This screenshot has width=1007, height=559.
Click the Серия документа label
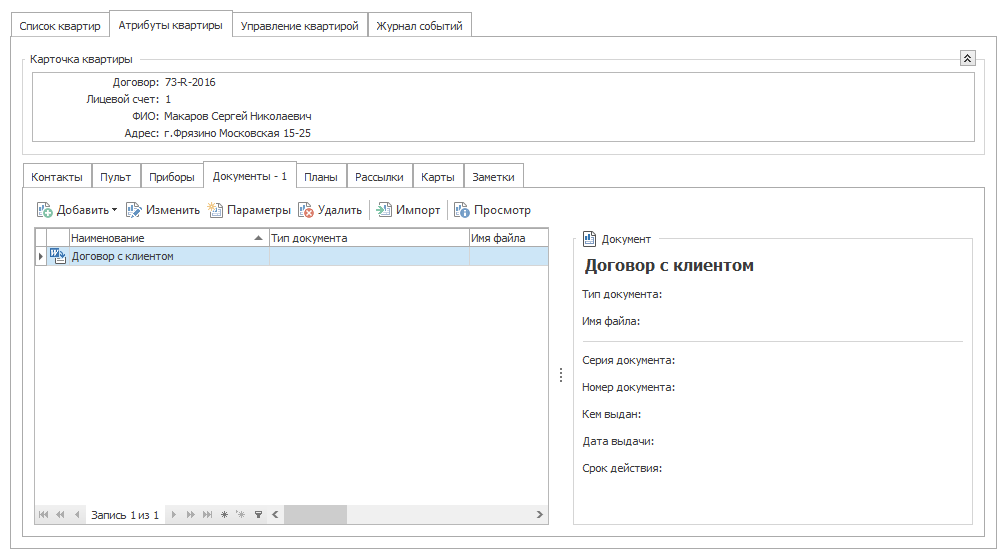(x=628, y=360)
